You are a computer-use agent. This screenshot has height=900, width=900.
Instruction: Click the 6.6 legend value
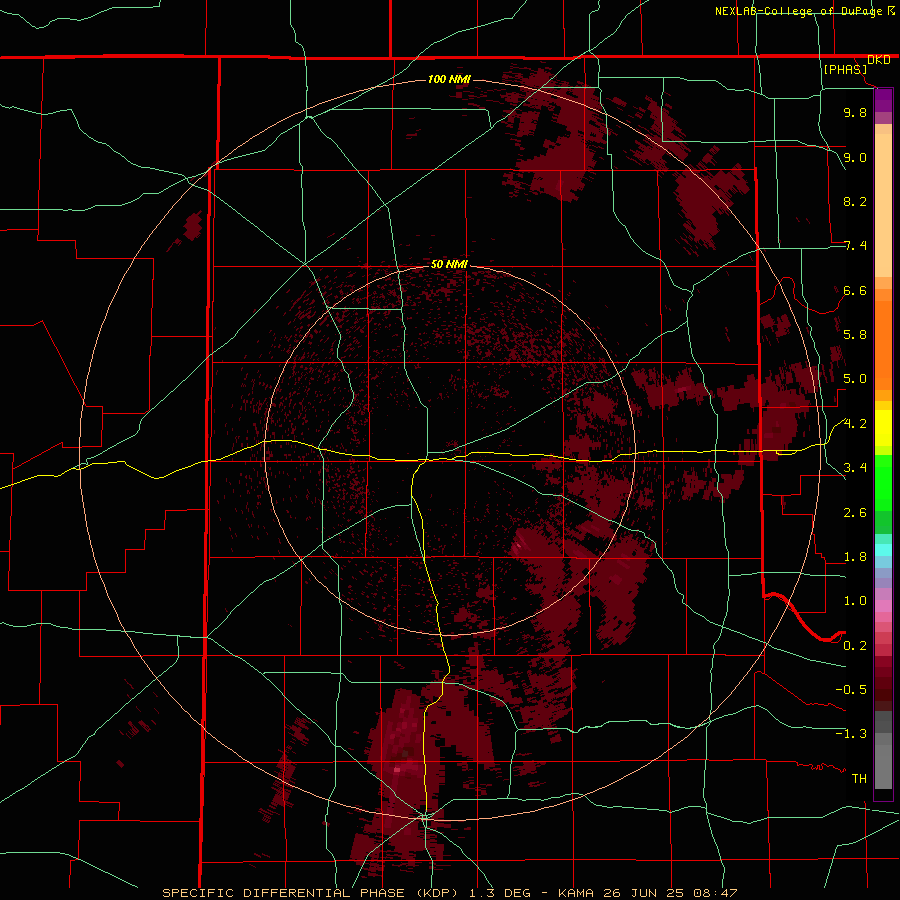click(x=855, y=290)
